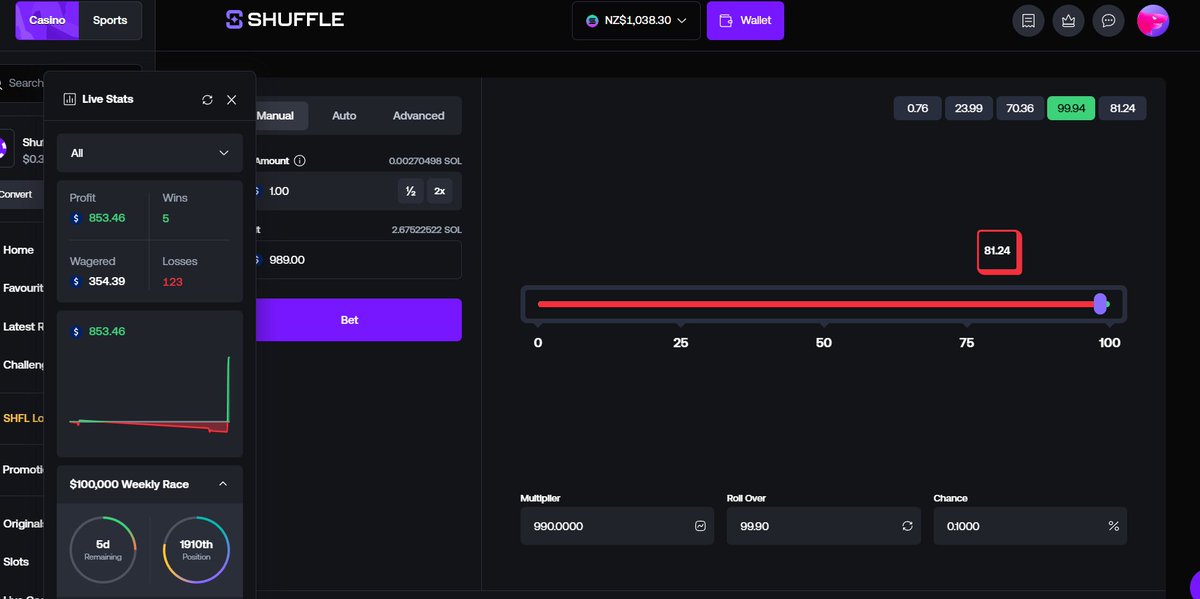Place the Bet
The image size is (1200, 599).
coord(349,320)
